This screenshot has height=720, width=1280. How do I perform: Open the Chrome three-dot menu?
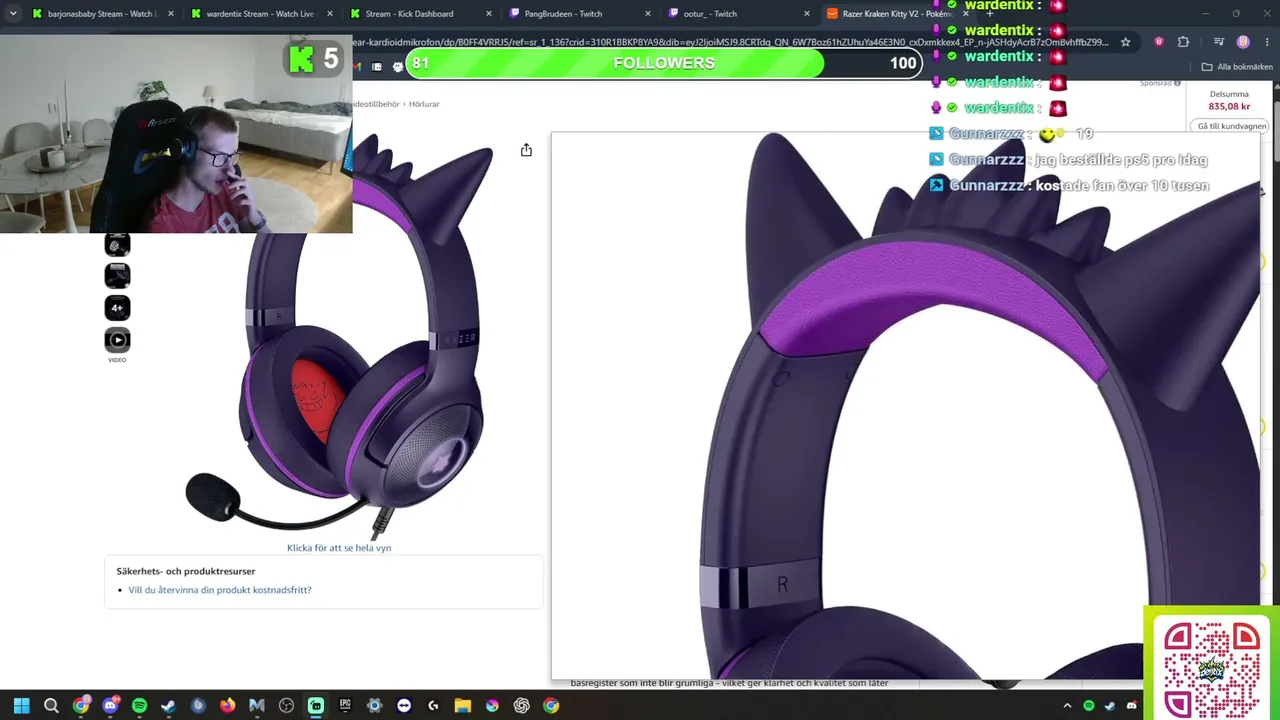(x=1266, y=42)
